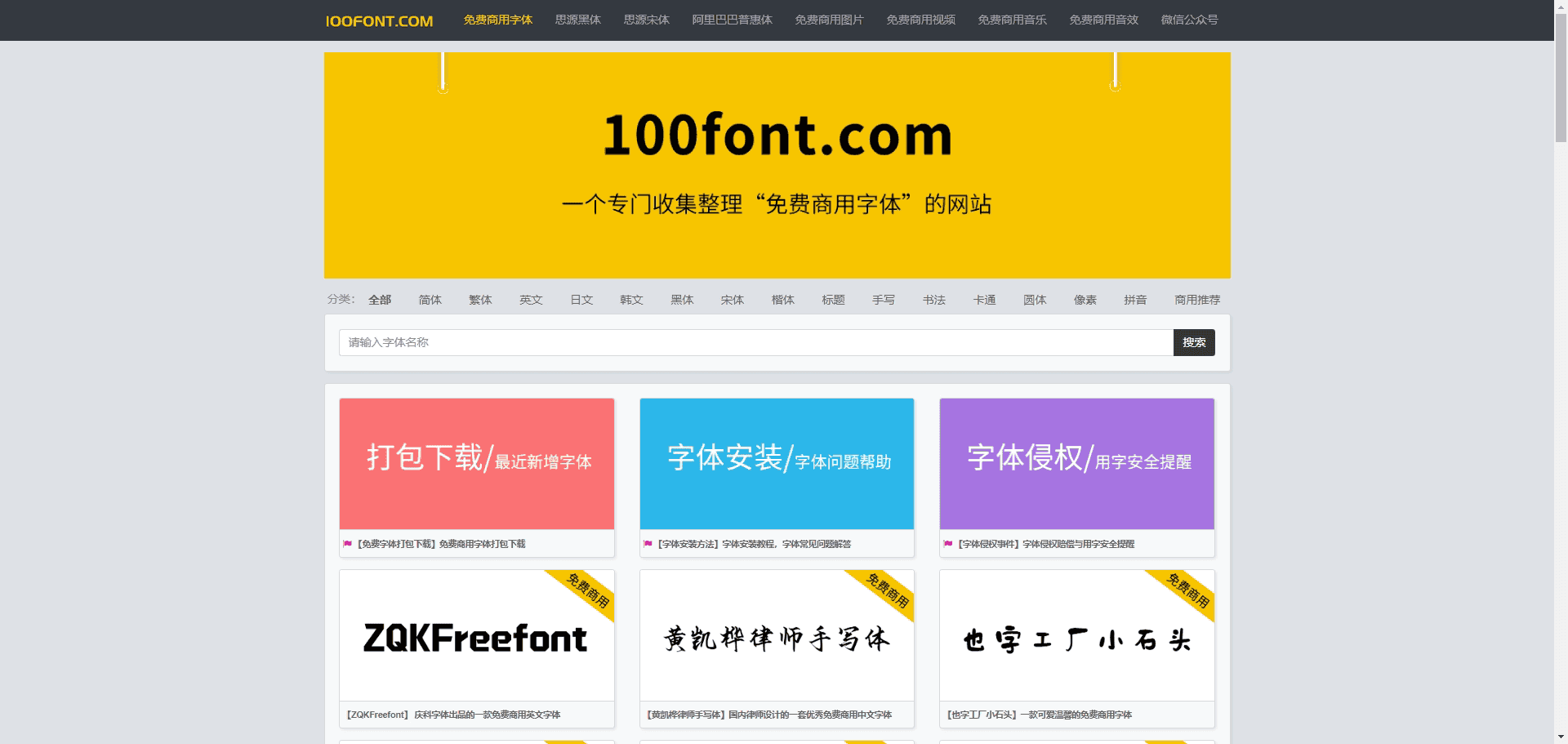Open the 字体侵权 purple card

pyautogui.click(x=1077, y=464)
